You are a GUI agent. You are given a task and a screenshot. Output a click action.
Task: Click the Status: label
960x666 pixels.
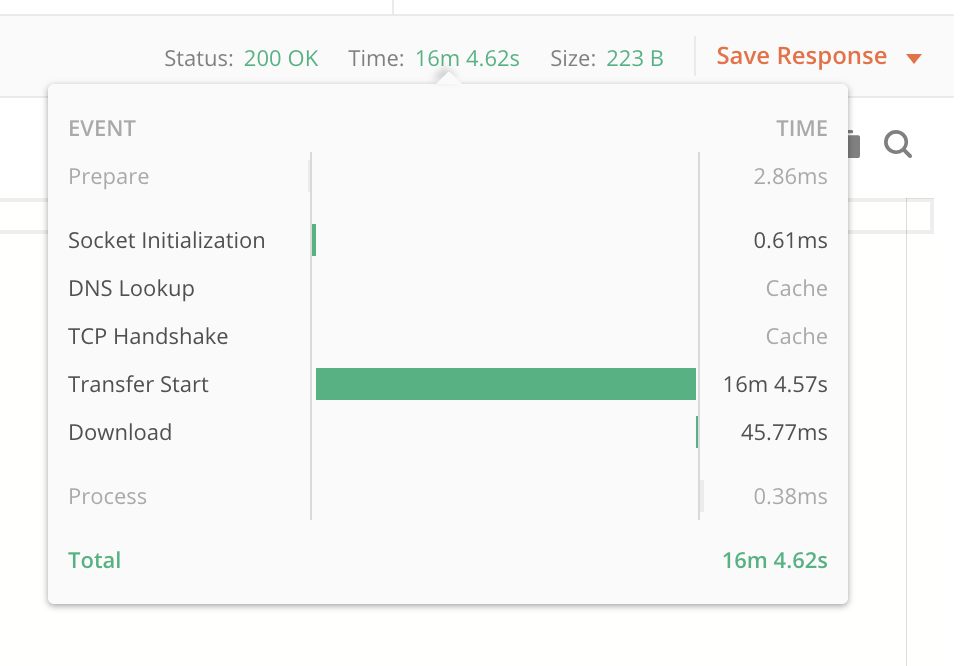pos(199,59)
